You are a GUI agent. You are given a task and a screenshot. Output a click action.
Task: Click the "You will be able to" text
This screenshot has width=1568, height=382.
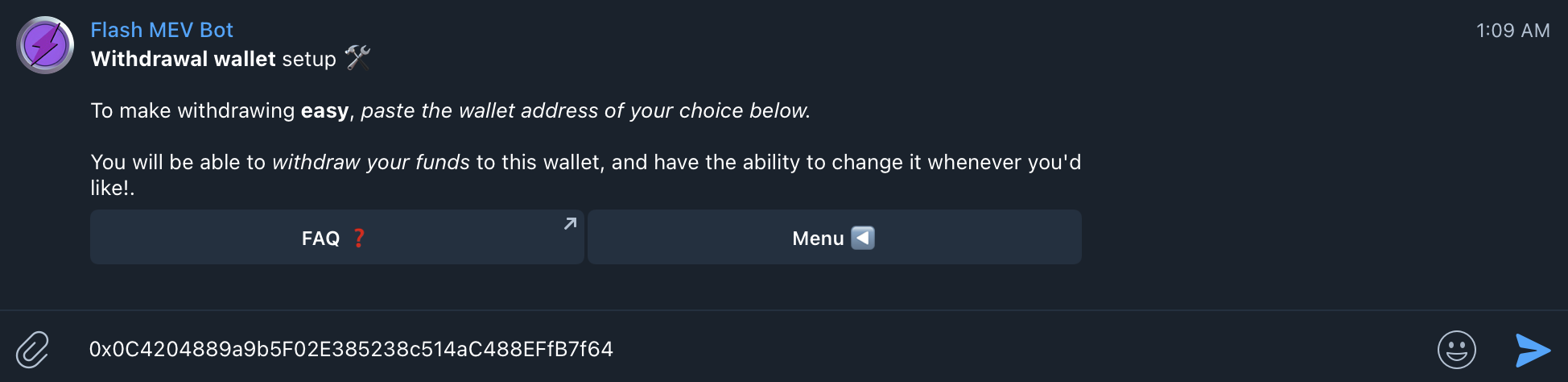pyautogui.click(x=178, y=162)
